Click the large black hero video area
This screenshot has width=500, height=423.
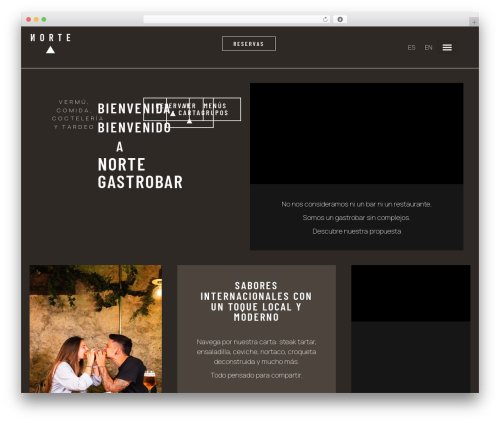[356, 133]
